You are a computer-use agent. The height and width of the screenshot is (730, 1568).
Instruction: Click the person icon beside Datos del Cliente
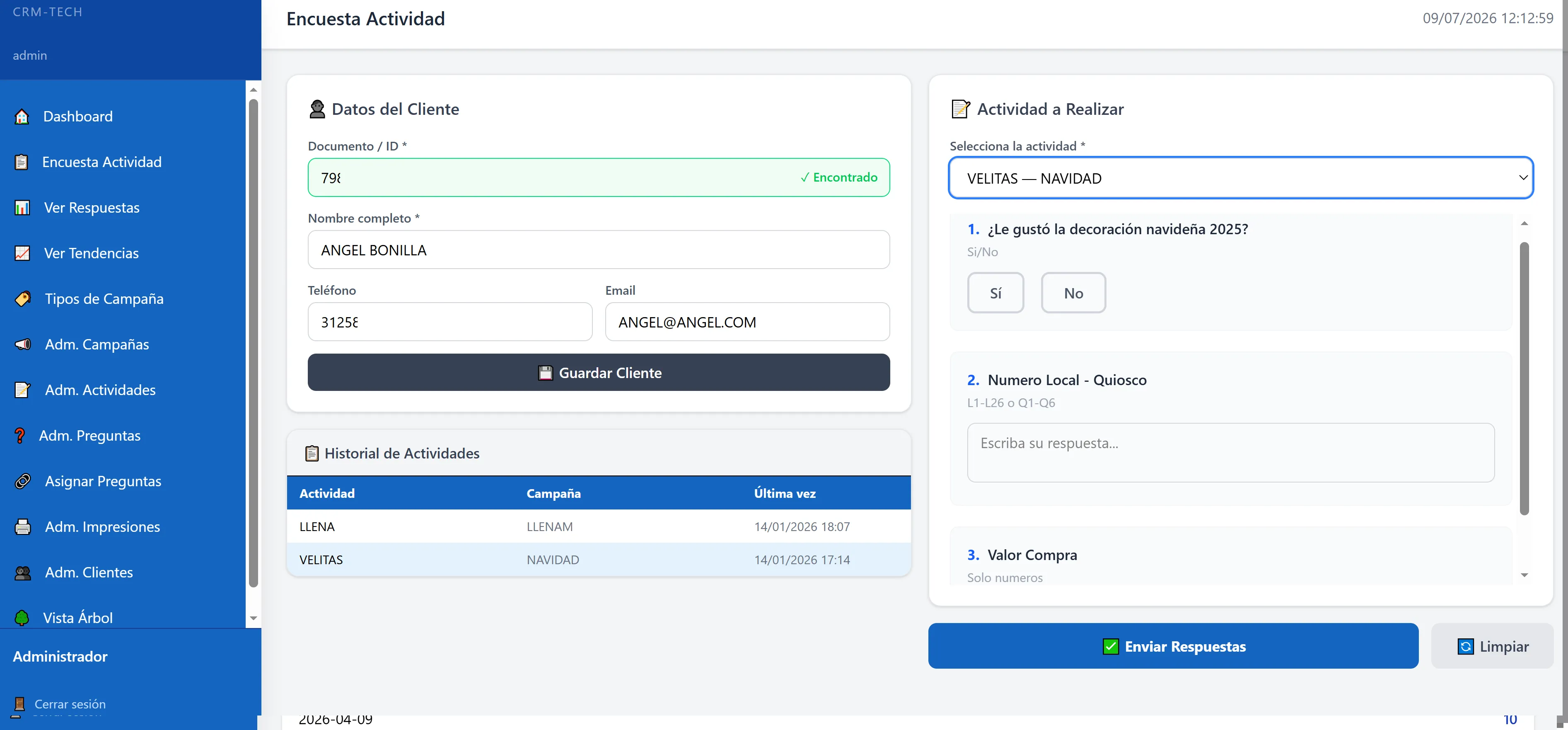coord(317,109)
